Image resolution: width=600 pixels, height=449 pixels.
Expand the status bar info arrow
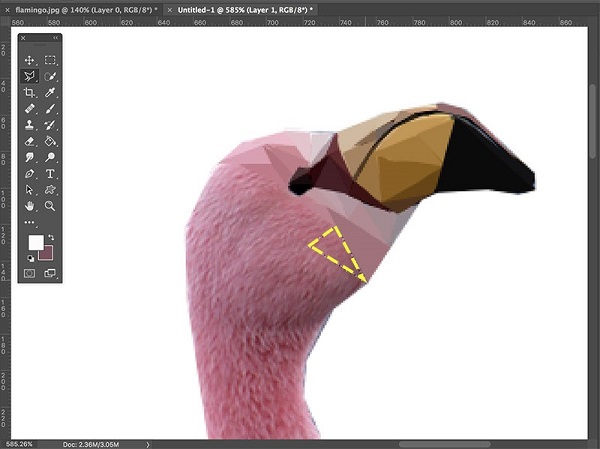coord(148,445)
